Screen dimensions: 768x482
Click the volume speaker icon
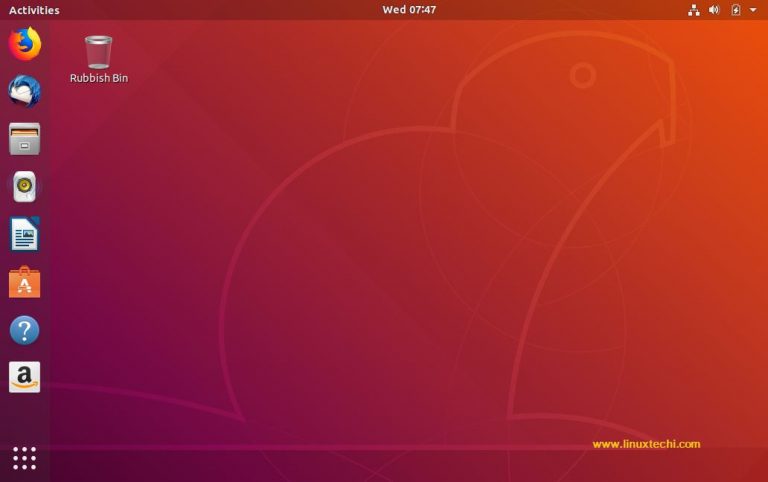pos(714,10)
